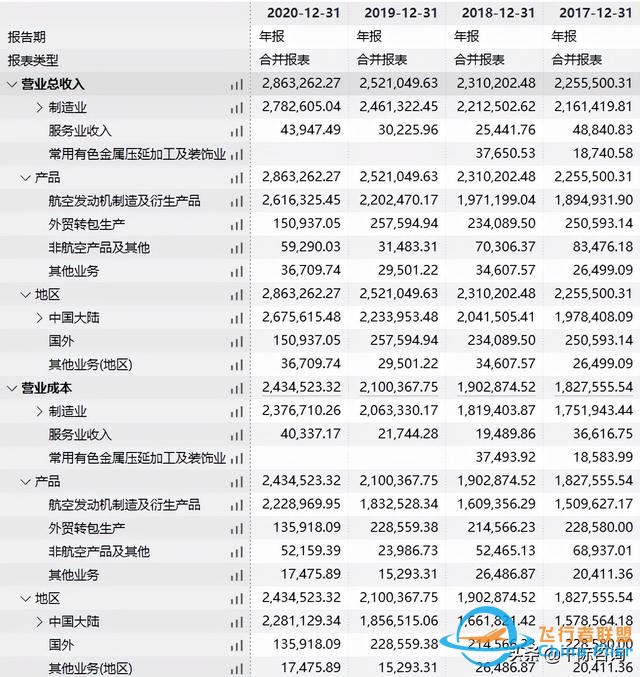Screen dimensions: 640x677
Task: Select the 2018-12-31 column header
Action: click(x=498, y=13)
